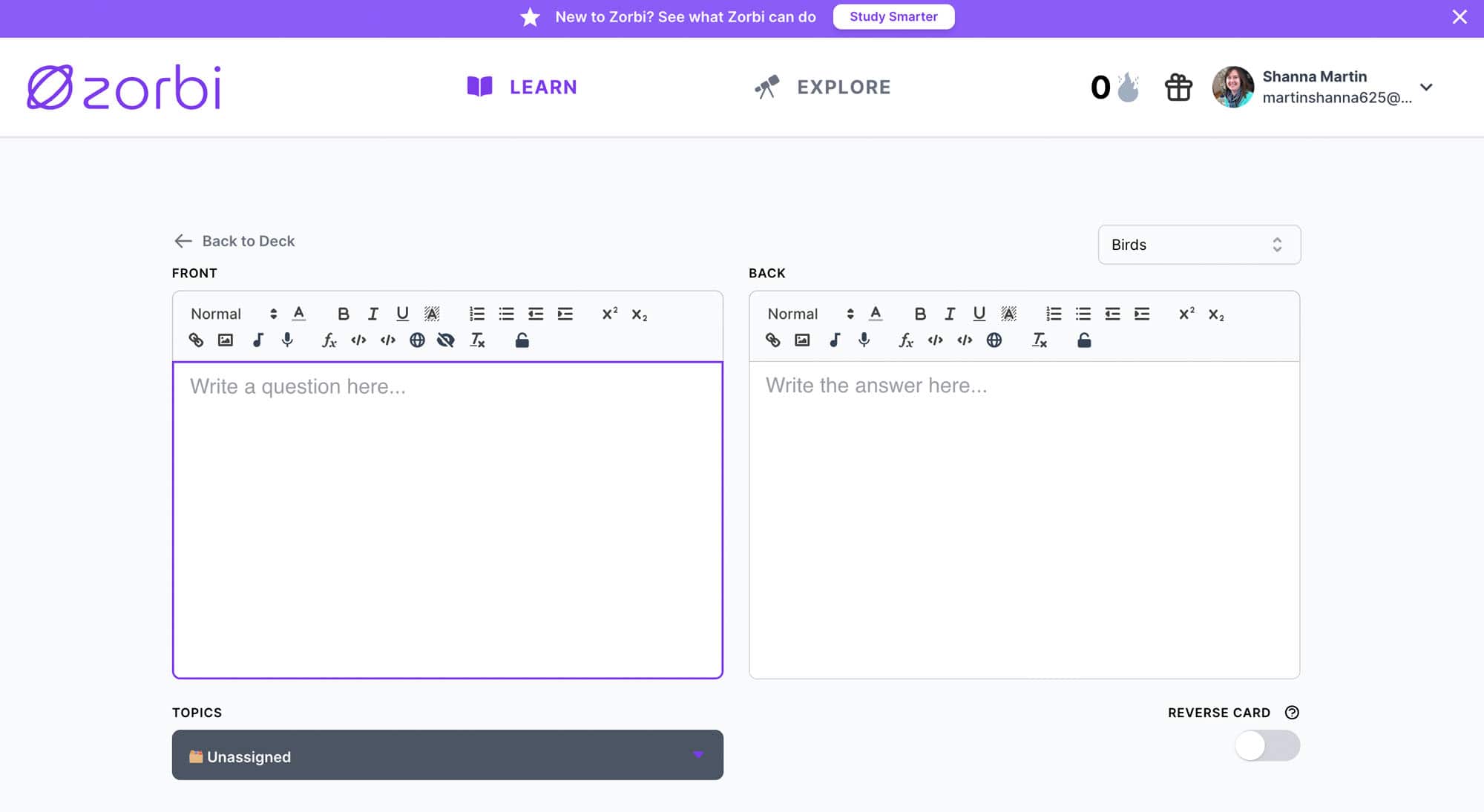Click the globe icon in front toolbar
The image size is (1484, 812).
[x=417, y=340]
